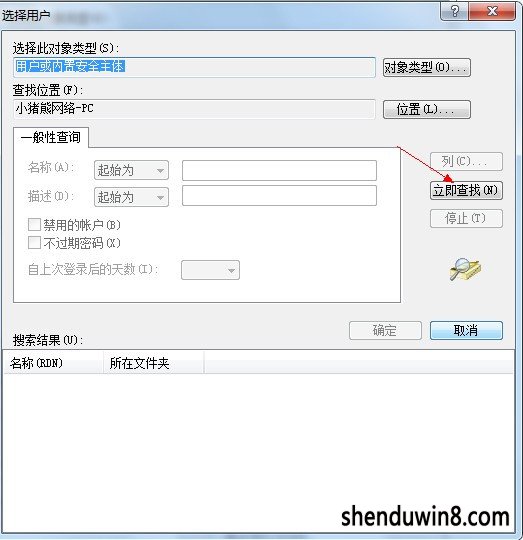The height and width of the screenshot is (540, 523).
Task: Open the 名称 condition dropdown 起始为
Action: pos(132,170)
